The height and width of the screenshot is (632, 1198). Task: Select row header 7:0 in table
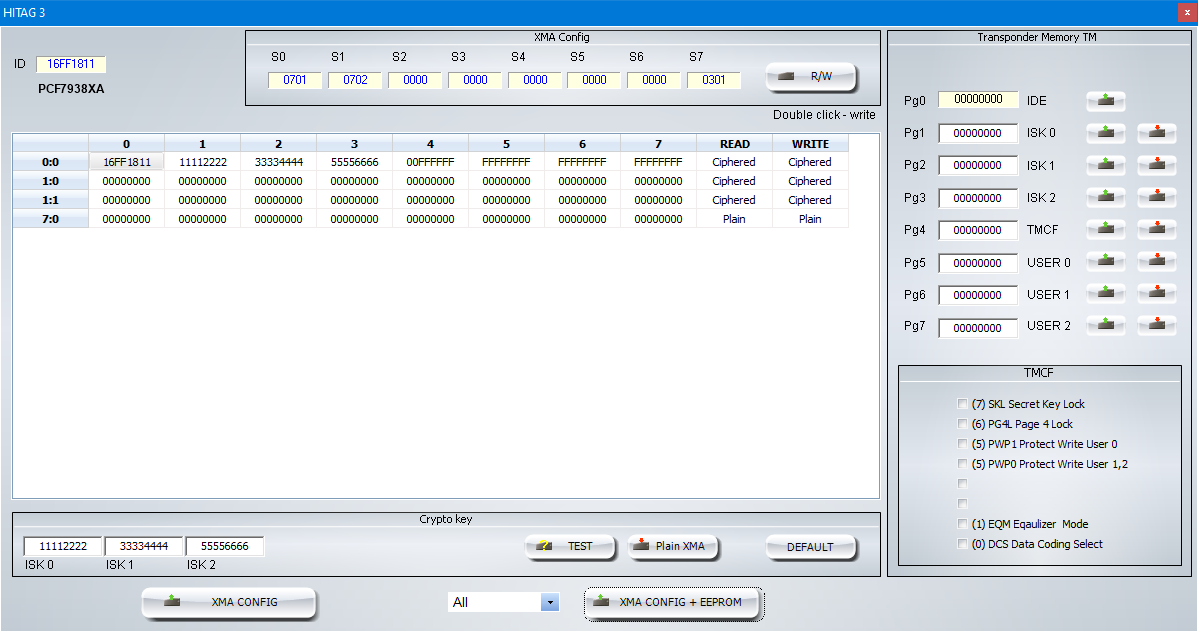(x=50, y=219)
